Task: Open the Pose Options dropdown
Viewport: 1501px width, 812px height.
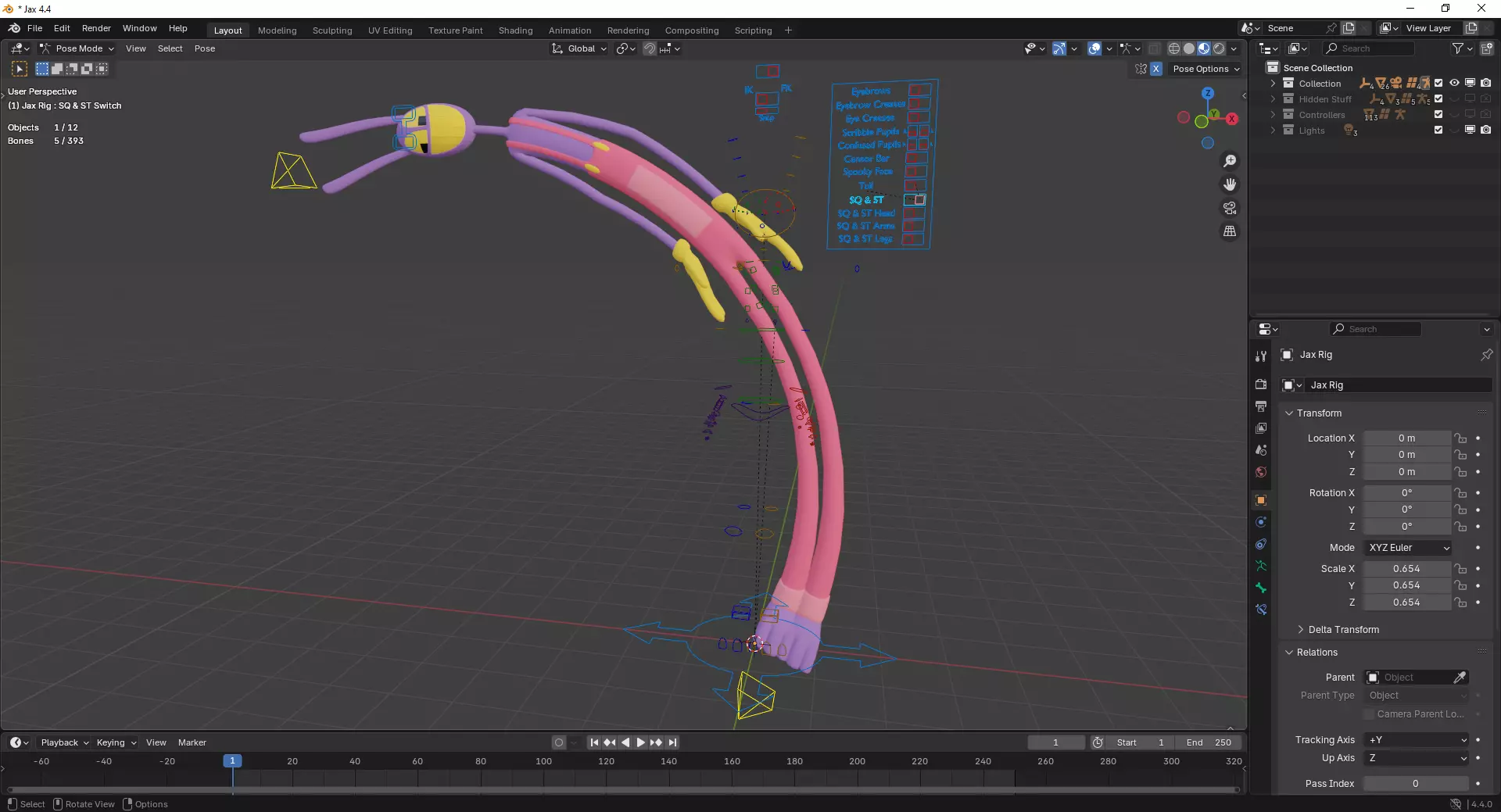Action: (1206, 69)
